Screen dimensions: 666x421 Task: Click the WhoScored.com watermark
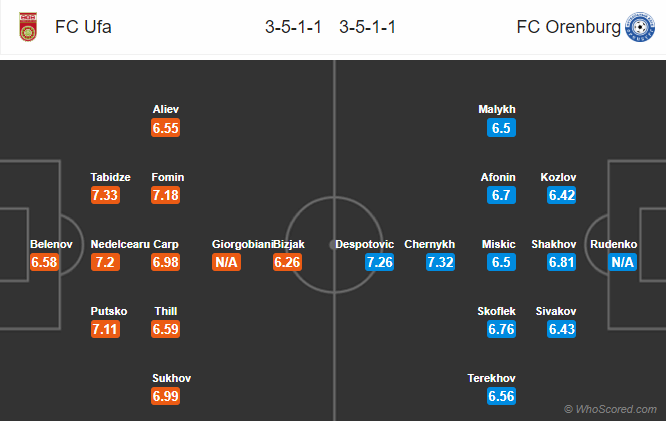click(x=610, y=409)
